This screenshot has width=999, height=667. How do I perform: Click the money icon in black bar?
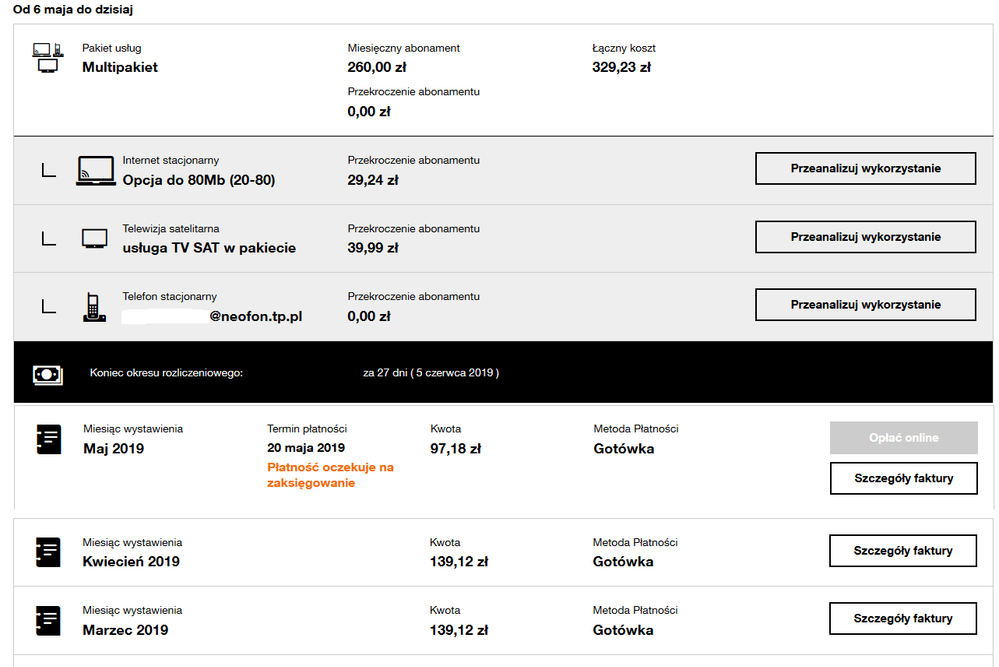pyautogui.click(x=47, y=373)
